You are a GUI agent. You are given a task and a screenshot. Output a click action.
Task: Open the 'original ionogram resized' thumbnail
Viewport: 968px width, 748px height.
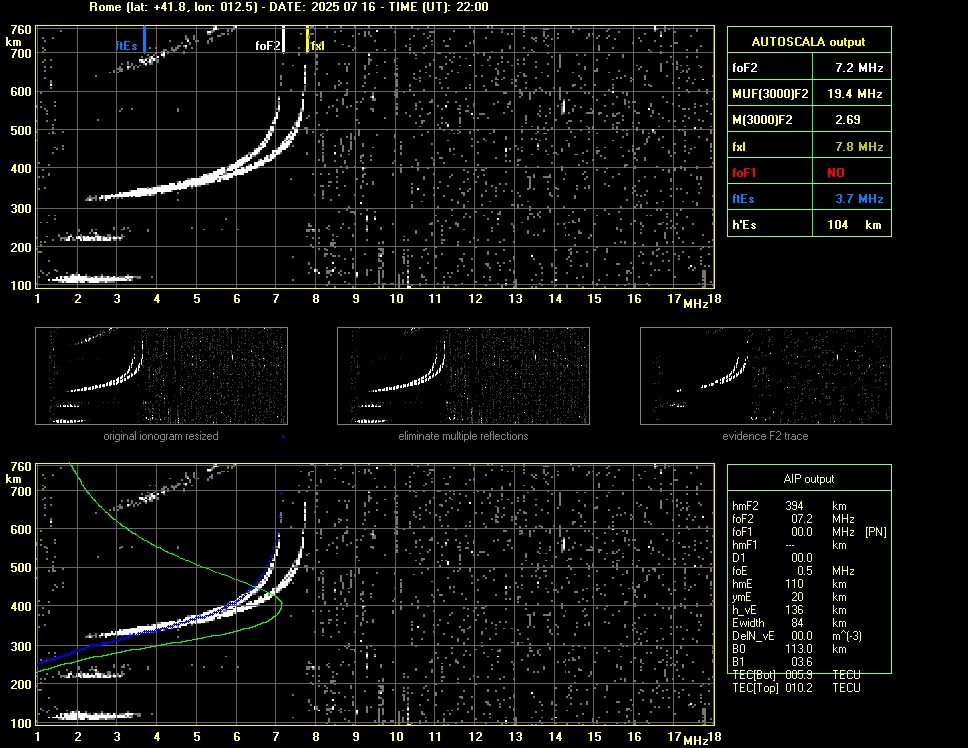pos(161,376)
